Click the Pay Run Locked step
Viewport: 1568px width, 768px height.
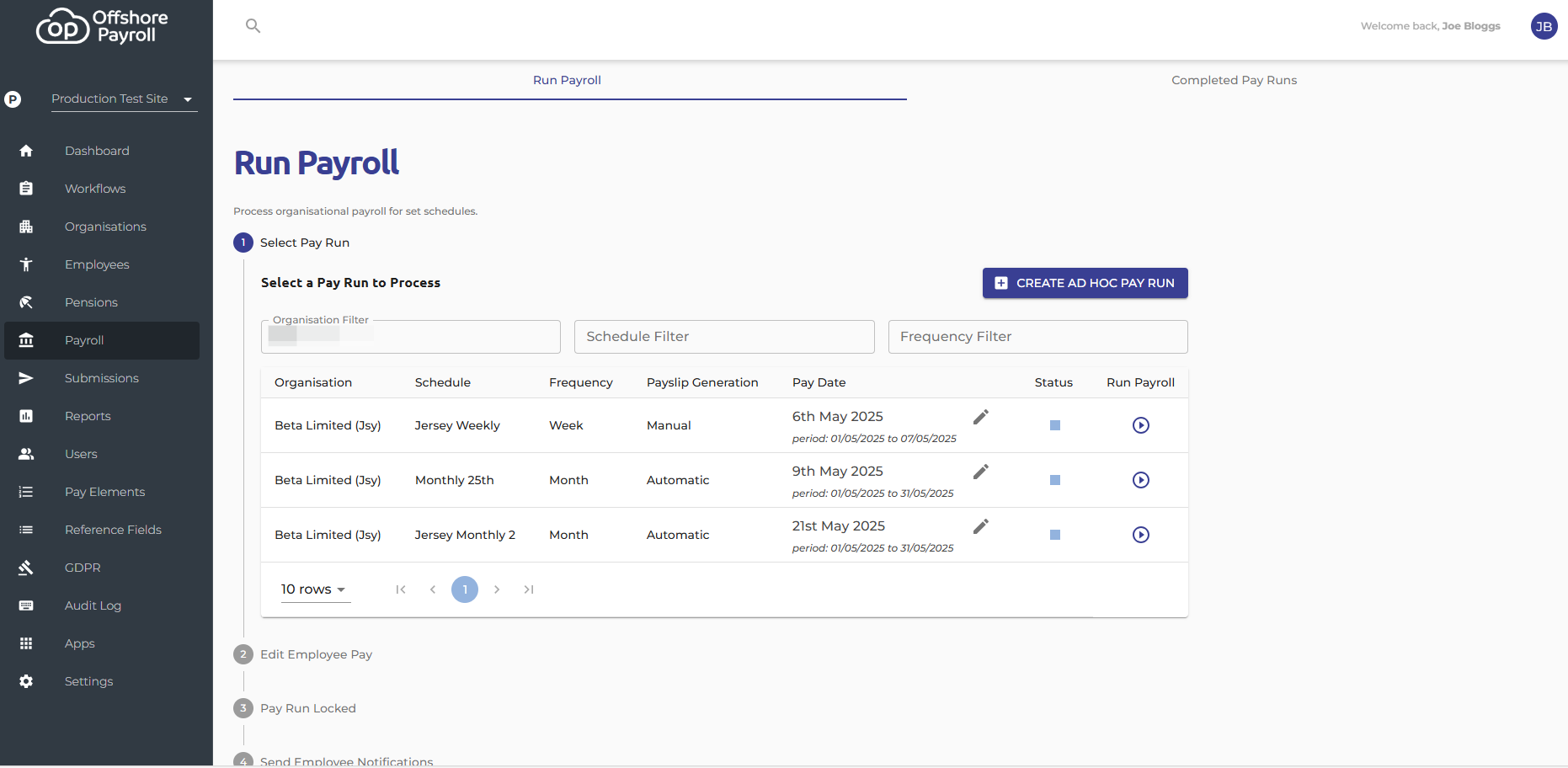click(295, 708)
